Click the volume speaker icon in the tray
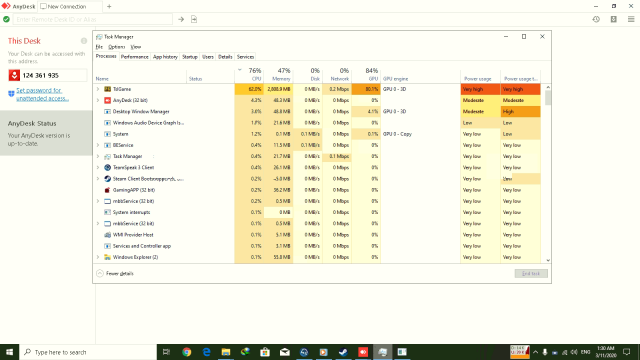Viewport: 640px width, 360px height. [574, 352]
